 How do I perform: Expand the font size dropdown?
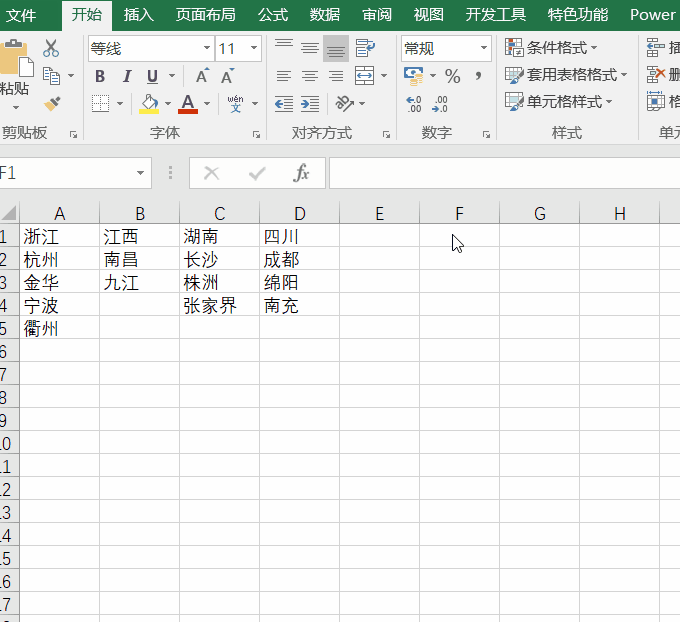coord(254,49)
